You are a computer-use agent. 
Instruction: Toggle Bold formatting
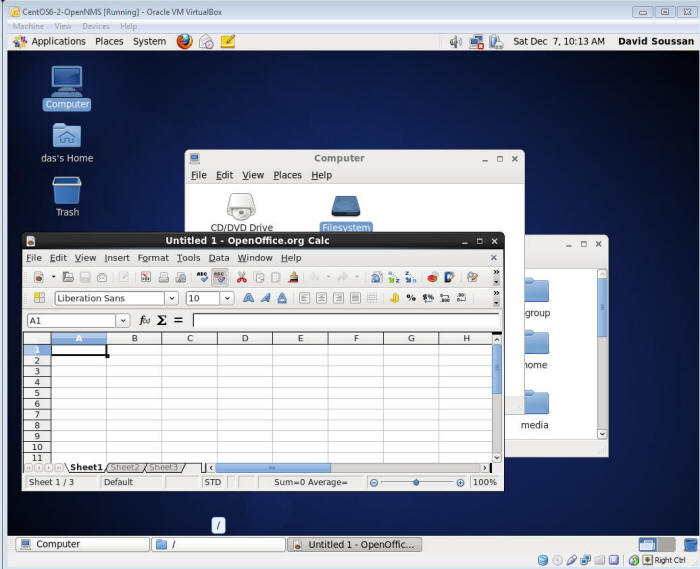point(248,298)
